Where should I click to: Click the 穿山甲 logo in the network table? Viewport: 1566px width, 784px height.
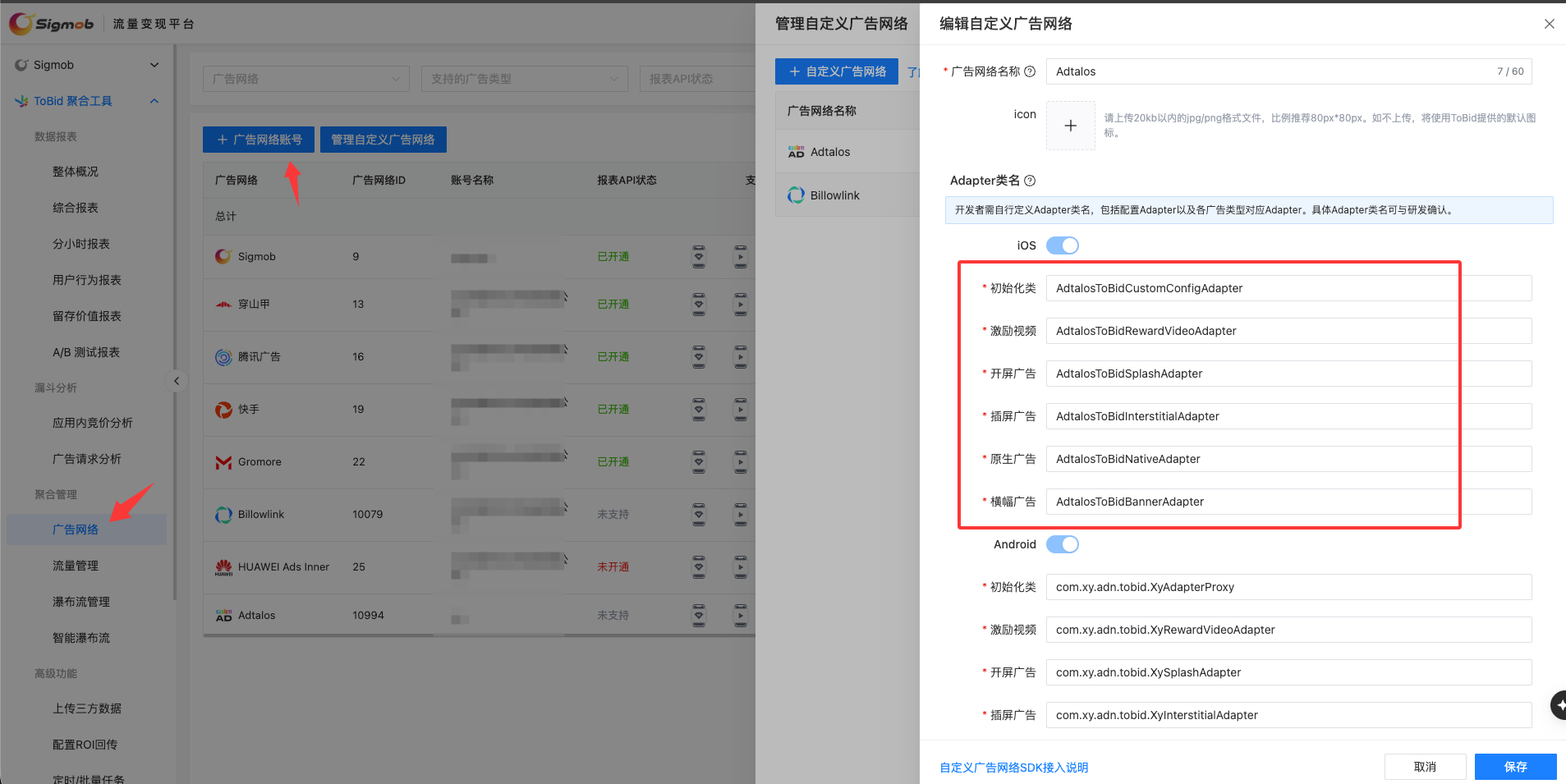point(223,305)
